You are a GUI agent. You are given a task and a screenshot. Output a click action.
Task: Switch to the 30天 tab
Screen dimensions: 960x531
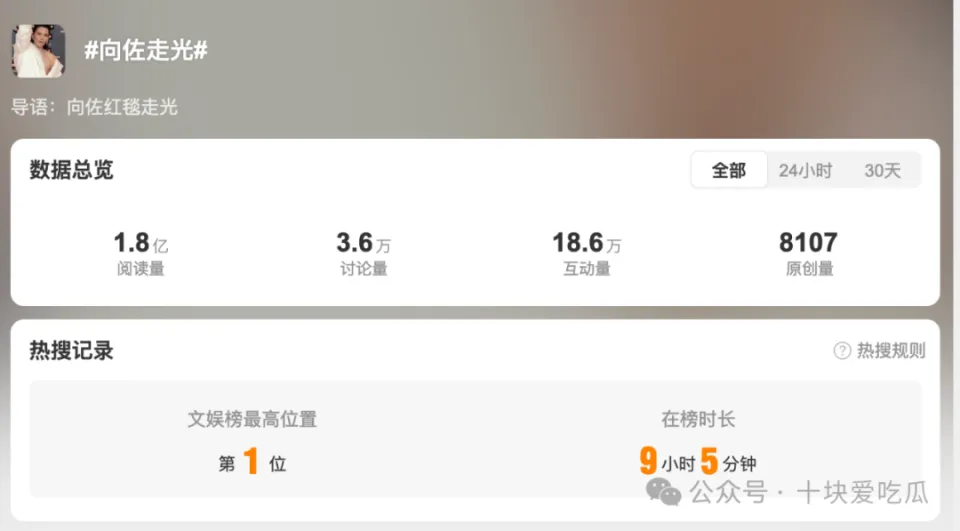tap(882, 170)
